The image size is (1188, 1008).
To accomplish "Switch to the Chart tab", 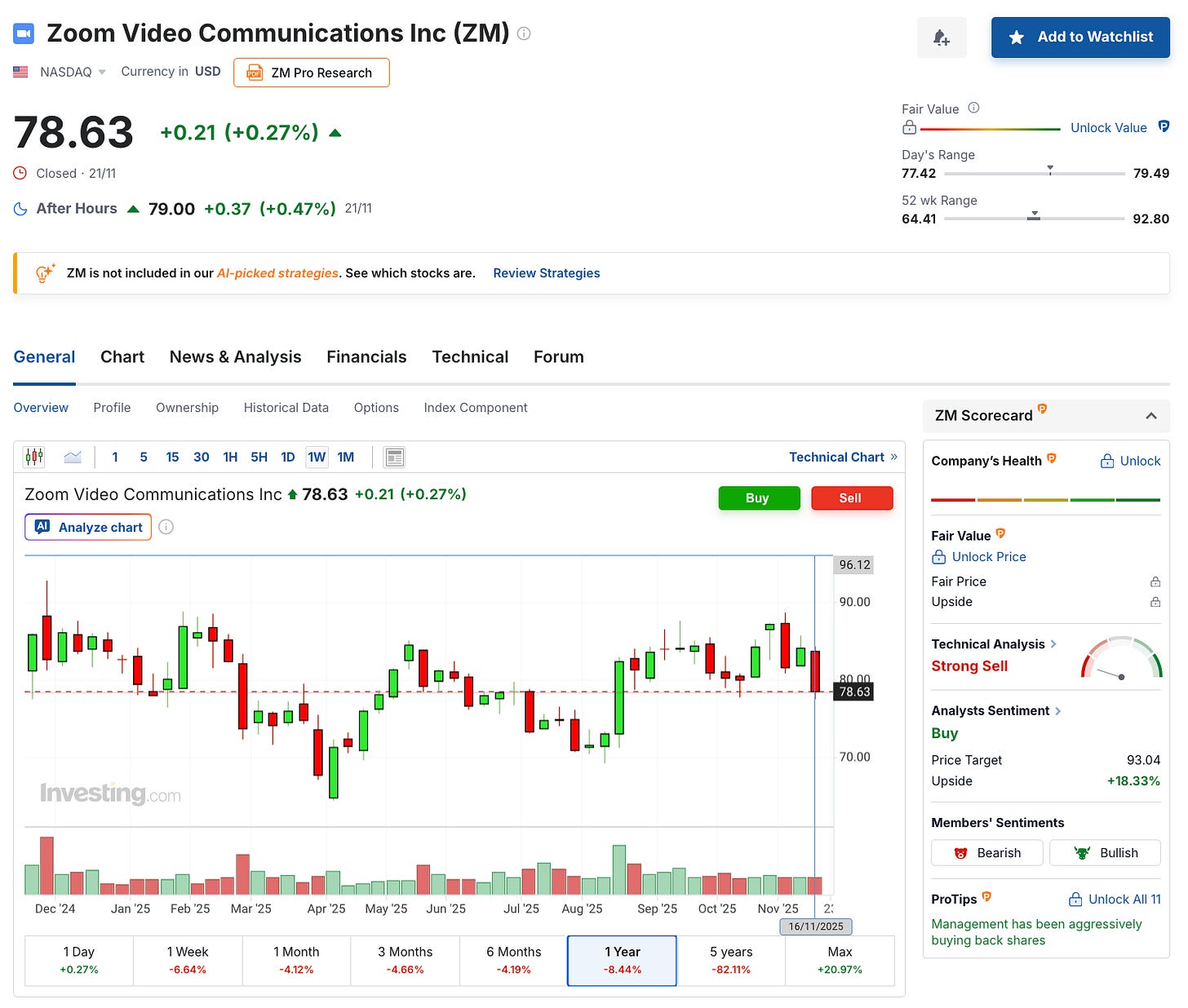I will coord(122,357).
